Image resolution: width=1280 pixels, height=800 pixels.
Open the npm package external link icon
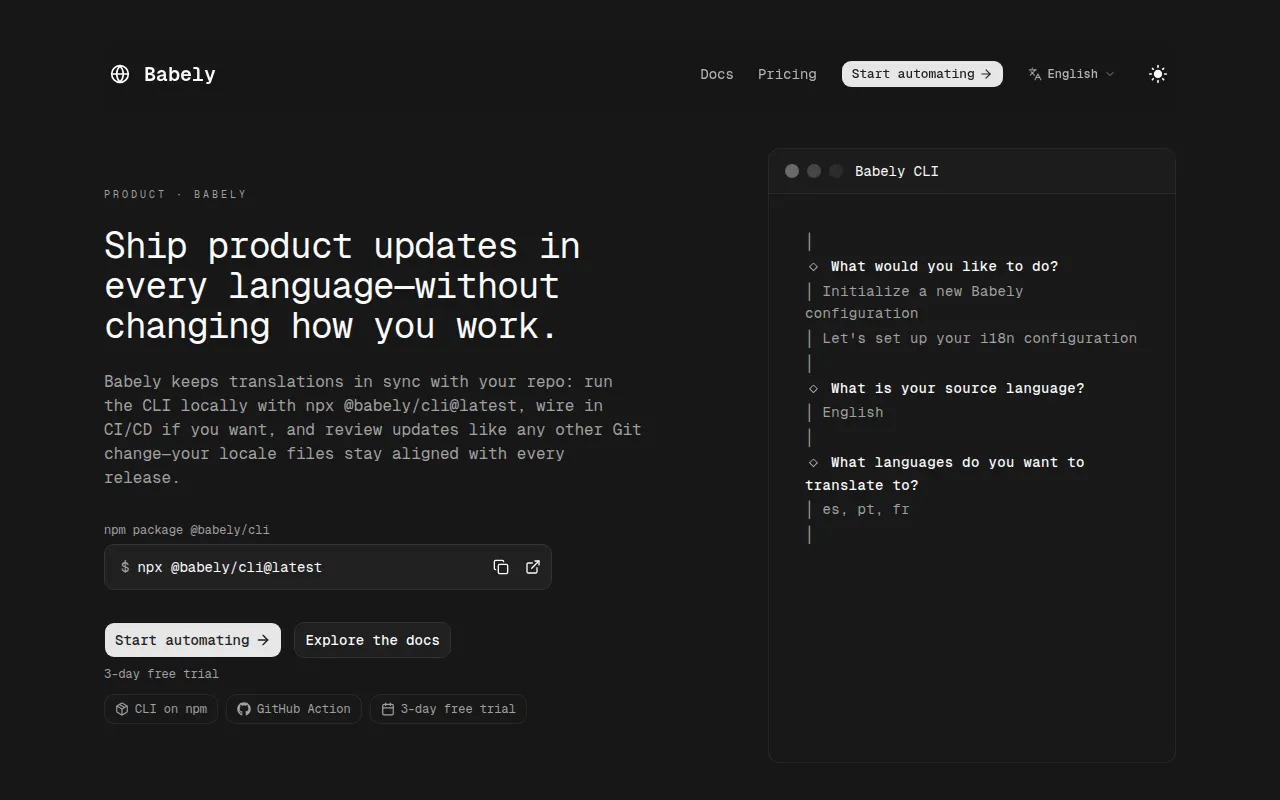pyautogui.click(x=533, y=567)
